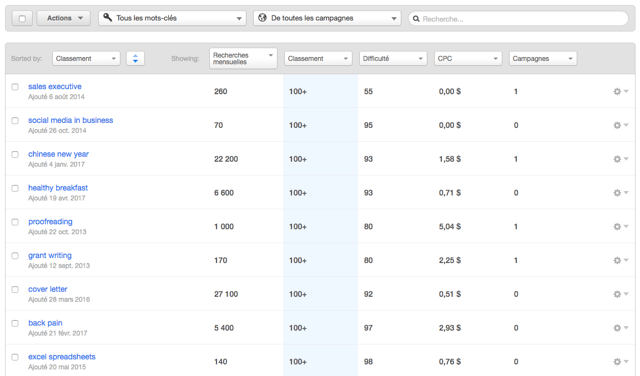Open excel spreadsheets keyword link
The width and height of the screenshot is (640, 376).
(62, 357)
